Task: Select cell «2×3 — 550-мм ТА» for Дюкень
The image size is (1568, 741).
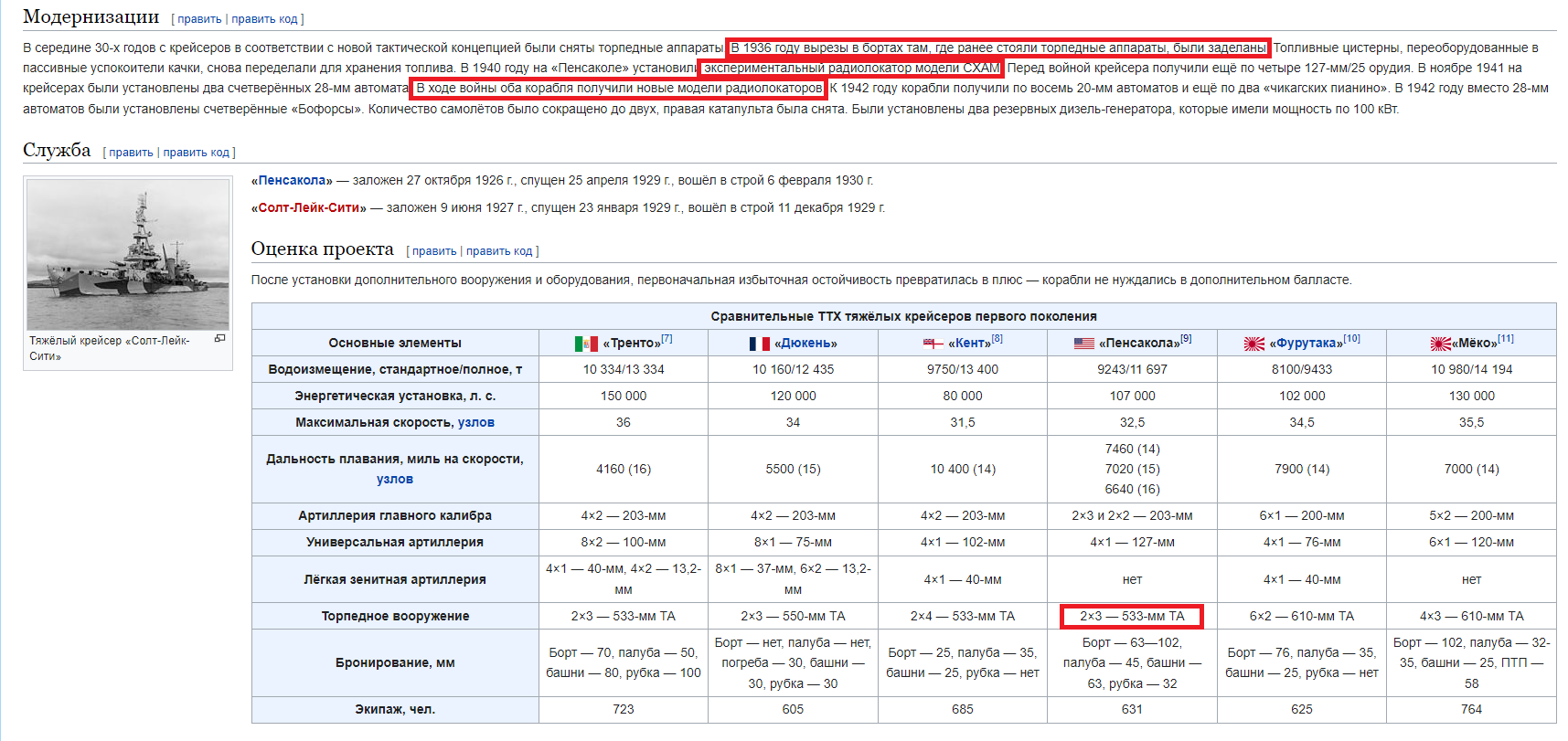Action: [x=793, y=617]
